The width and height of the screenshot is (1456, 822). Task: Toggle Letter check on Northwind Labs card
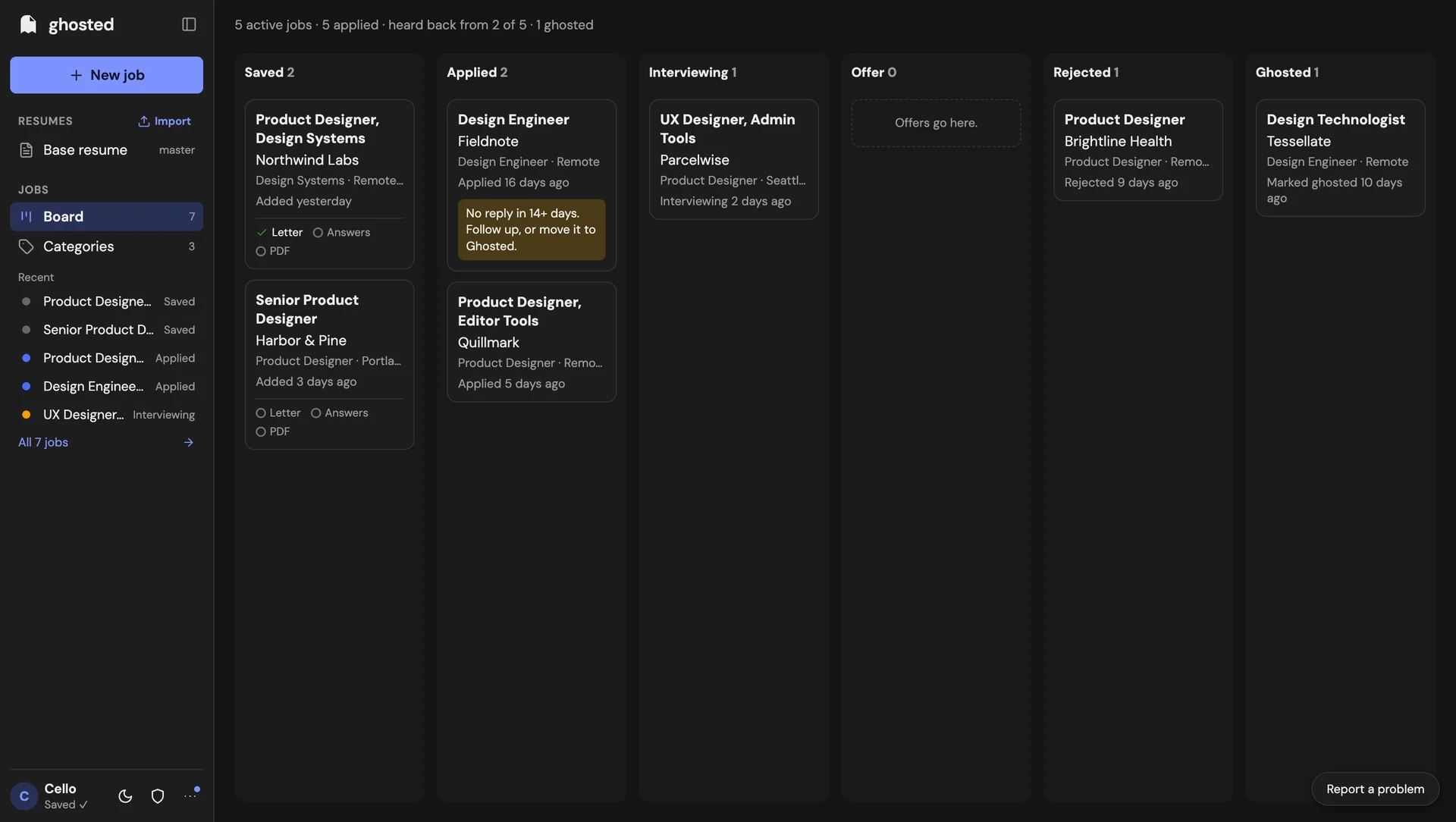click(x=280, y=232)
